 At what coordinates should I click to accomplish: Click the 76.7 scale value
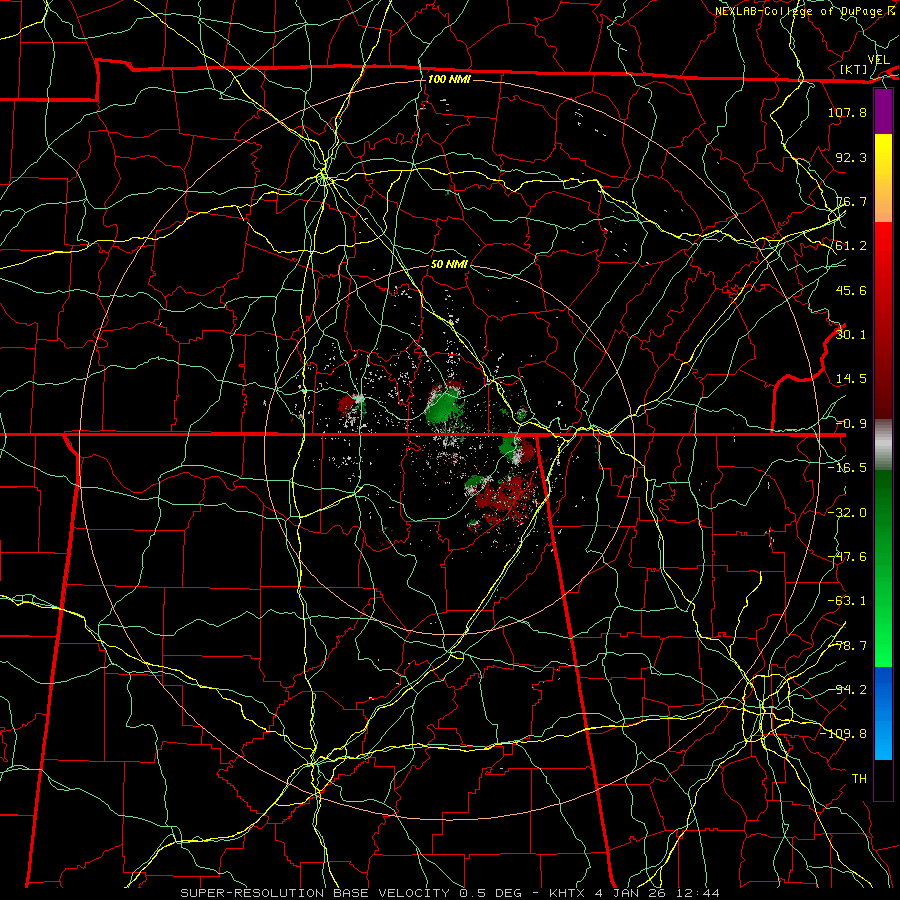point(851,201)
